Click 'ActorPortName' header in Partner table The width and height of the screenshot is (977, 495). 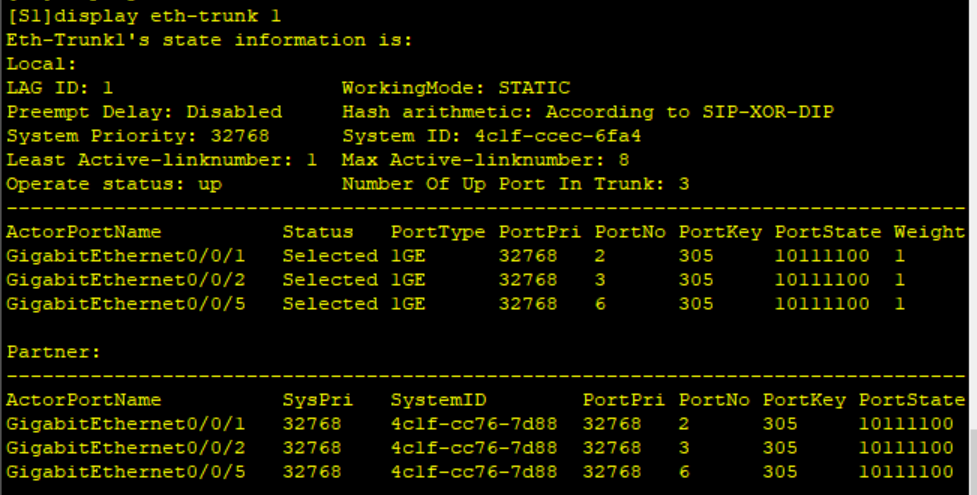click(x=84, y=400)
